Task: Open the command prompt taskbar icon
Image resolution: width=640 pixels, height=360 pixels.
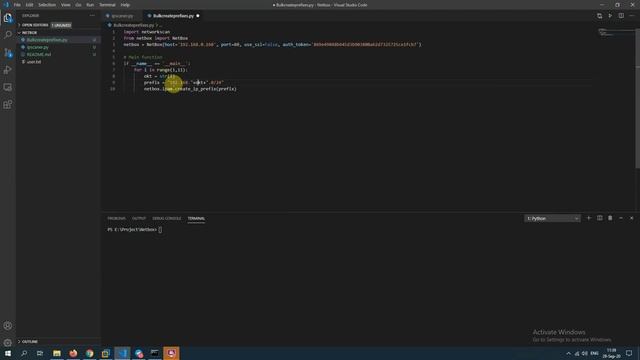Action: (155, 353)
